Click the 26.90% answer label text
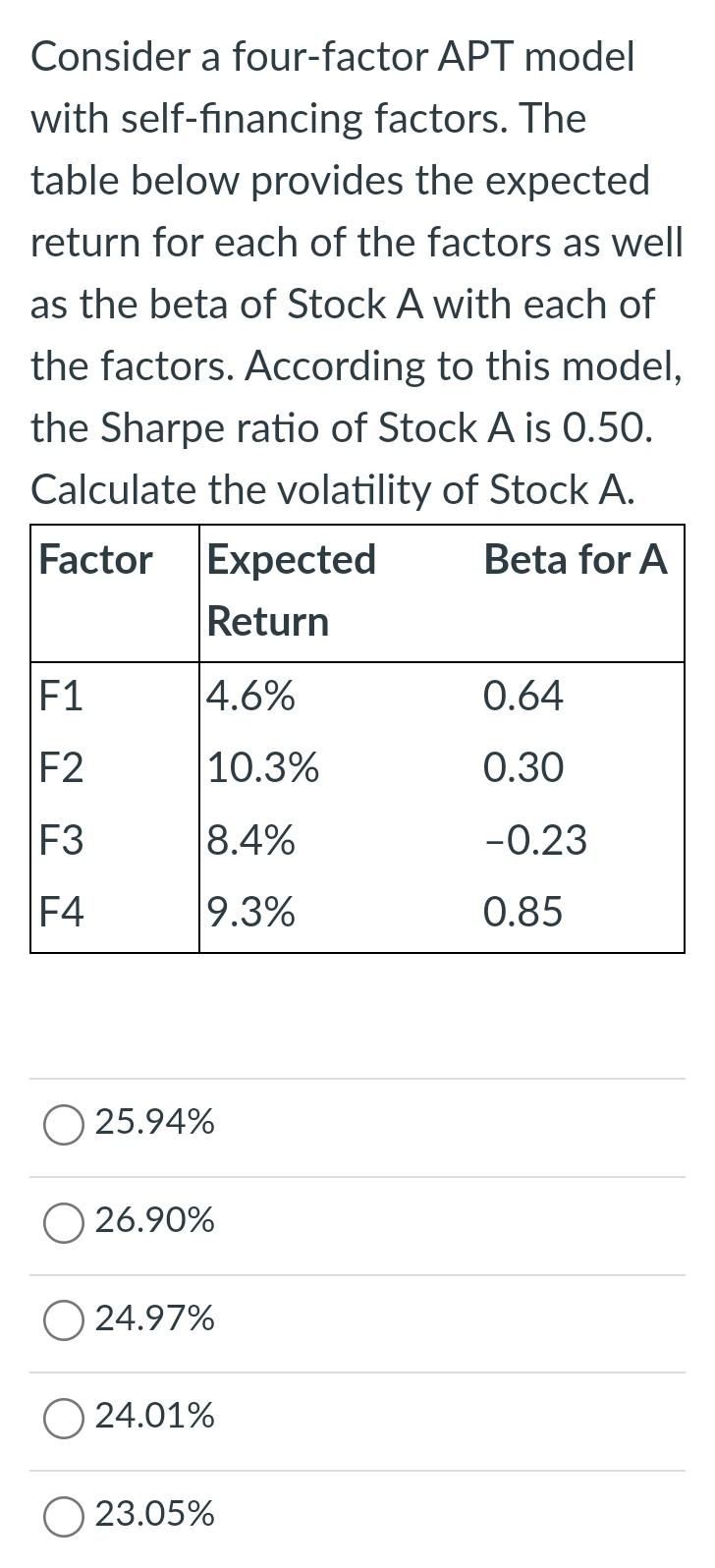This screenshot has width=715, height=1568. click(x=154, y=1221)
